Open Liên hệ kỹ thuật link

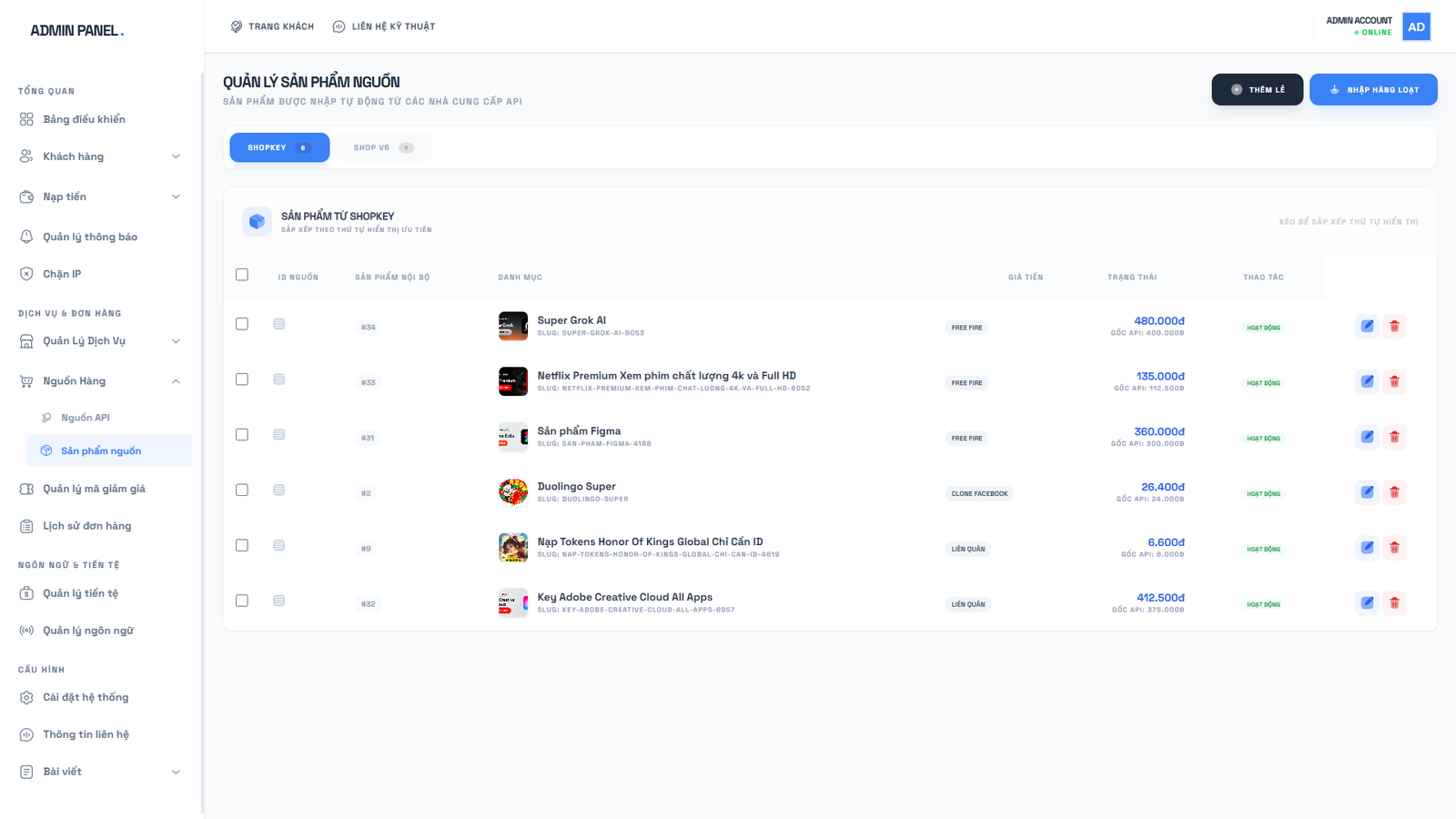point(384,26)
